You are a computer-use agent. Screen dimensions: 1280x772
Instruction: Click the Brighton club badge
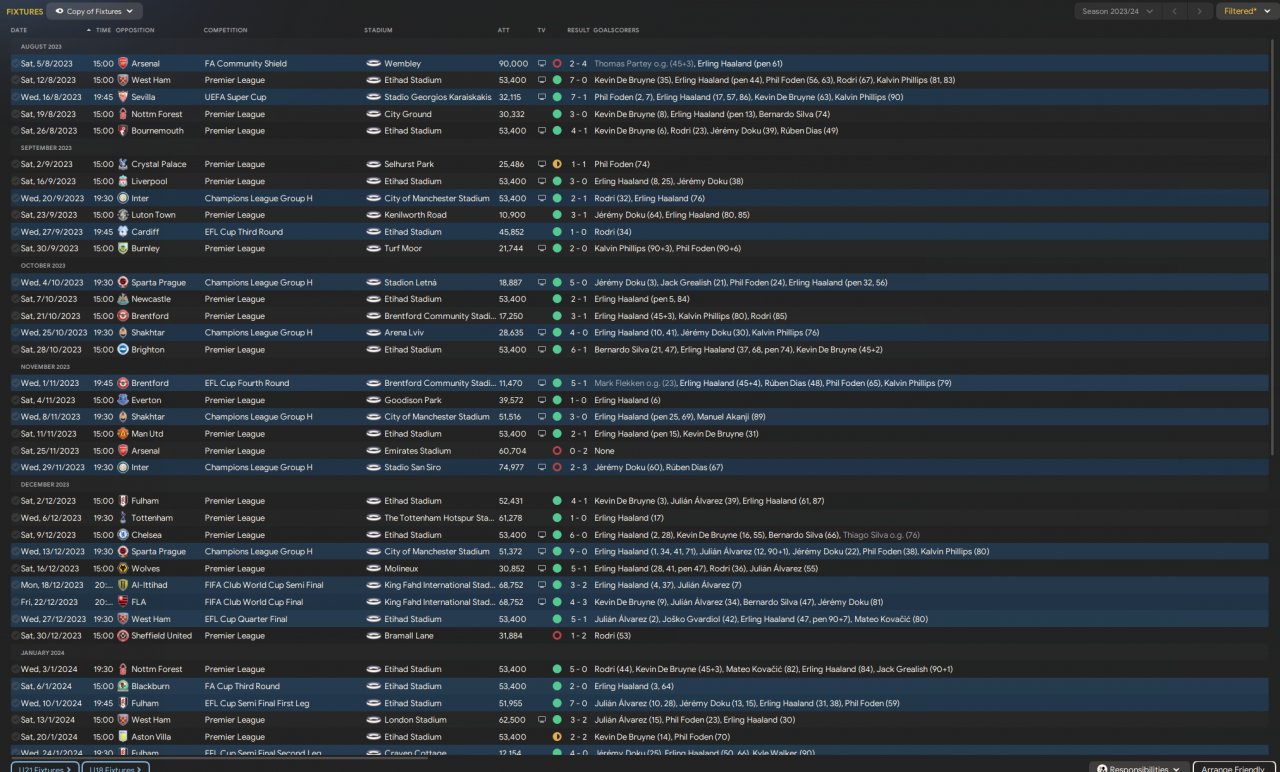pos(123,350)
